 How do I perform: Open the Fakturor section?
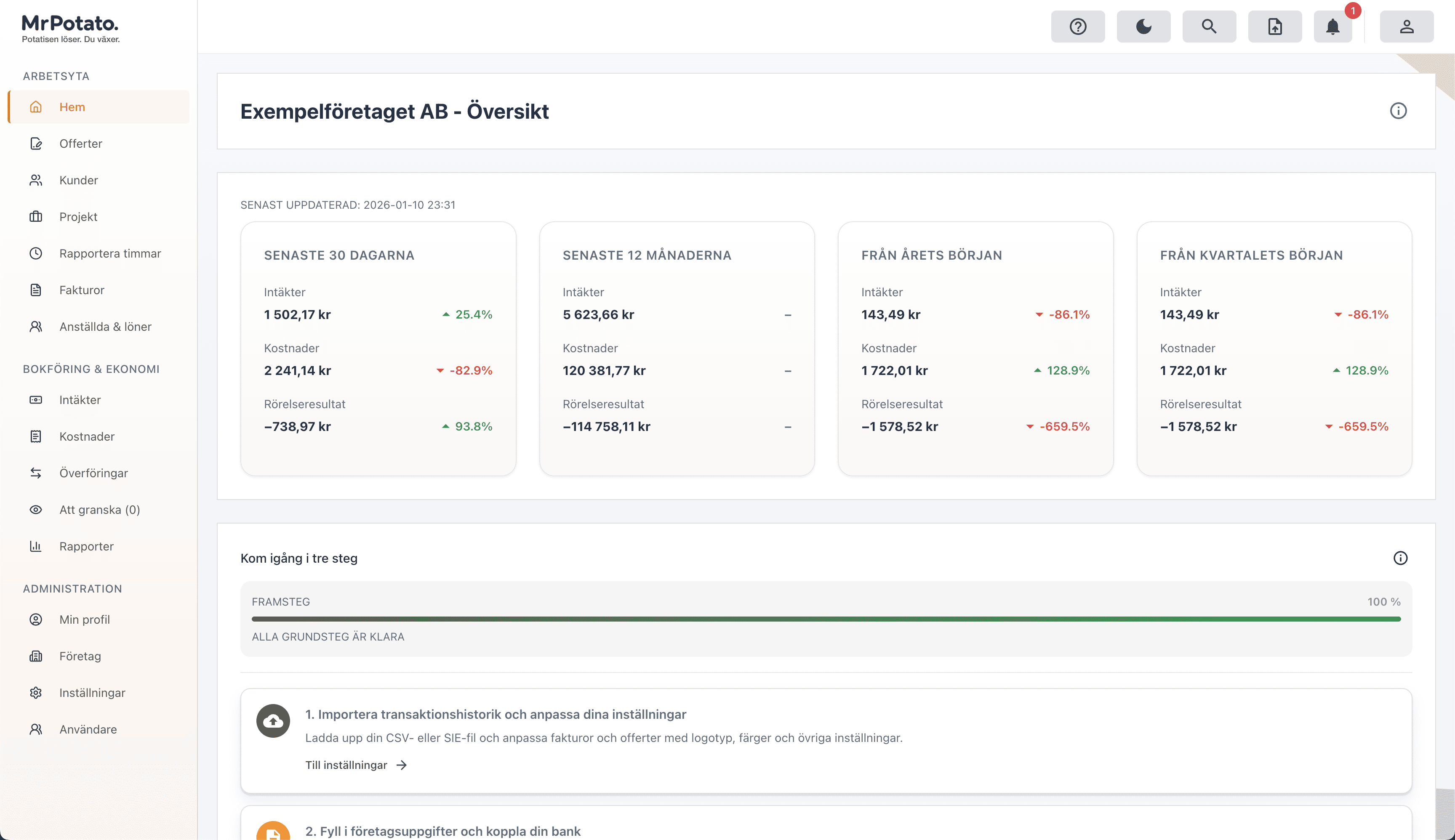pyautogui.click(x=81, y=290)
